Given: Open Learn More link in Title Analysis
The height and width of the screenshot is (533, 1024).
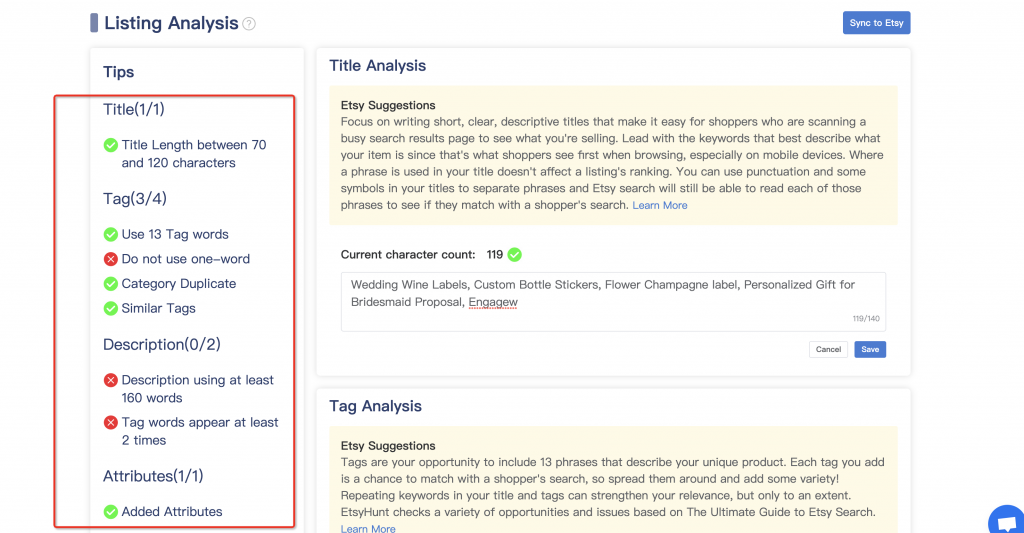Looking at the screenshot, I should point(660,205).
